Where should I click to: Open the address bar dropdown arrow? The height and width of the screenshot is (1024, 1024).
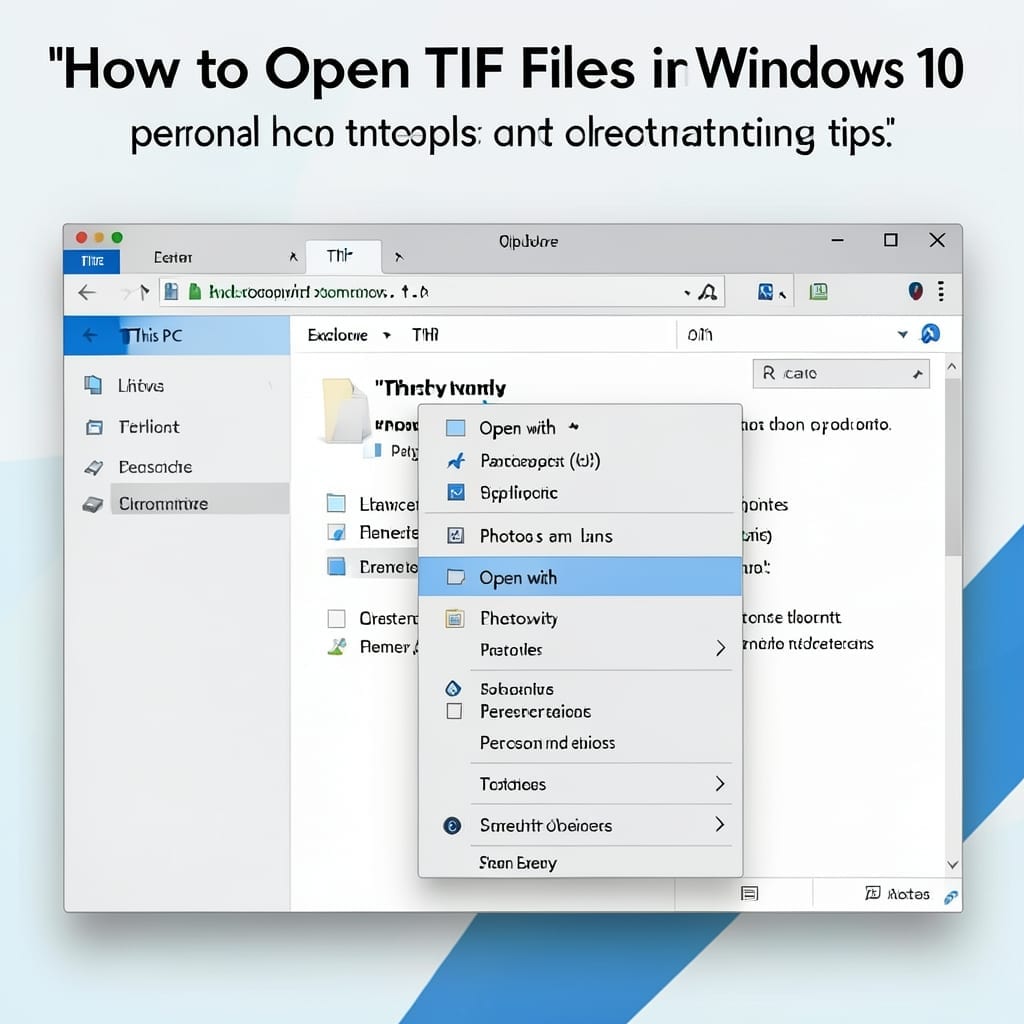tap(687, 293)
